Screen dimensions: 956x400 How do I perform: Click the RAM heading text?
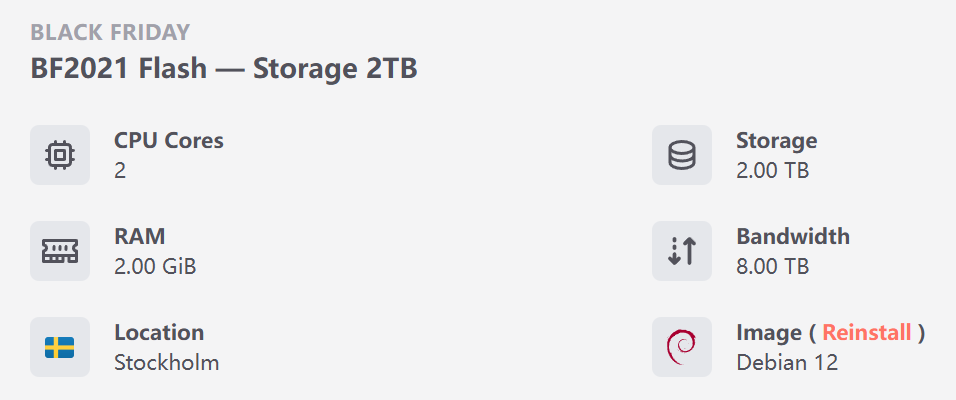coord(140,236)
